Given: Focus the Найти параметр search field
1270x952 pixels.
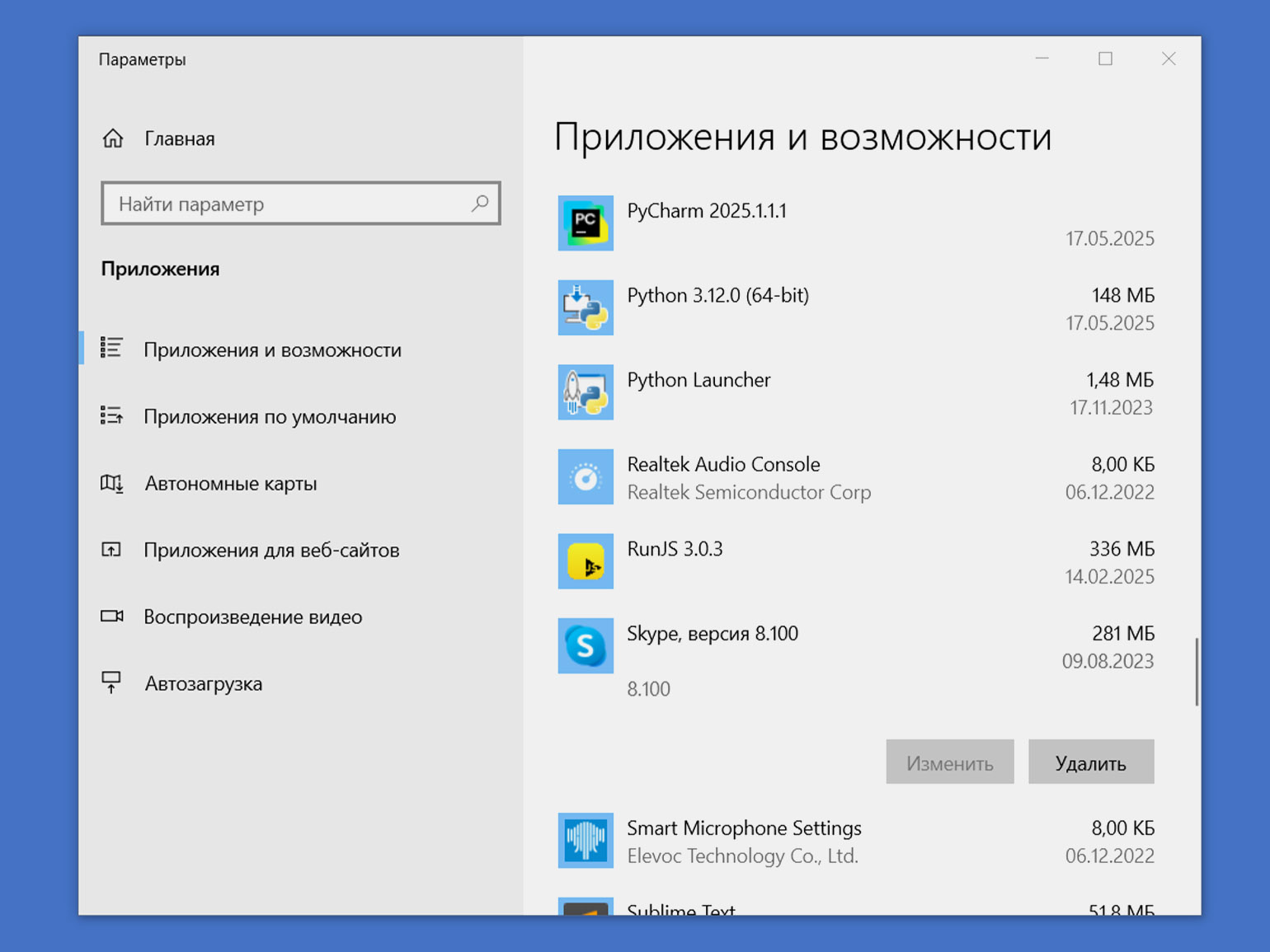Looking at the screenshot, I should click(301, 204).
